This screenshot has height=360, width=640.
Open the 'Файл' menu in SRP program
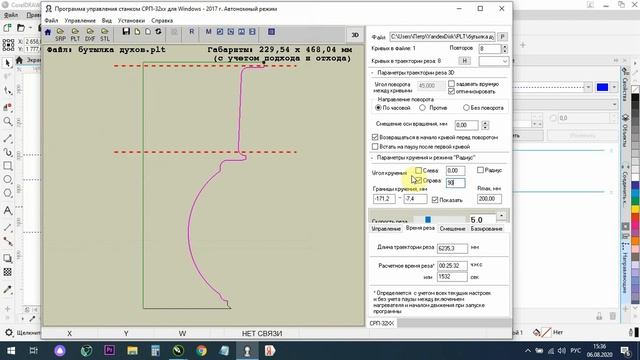[51, 20]
